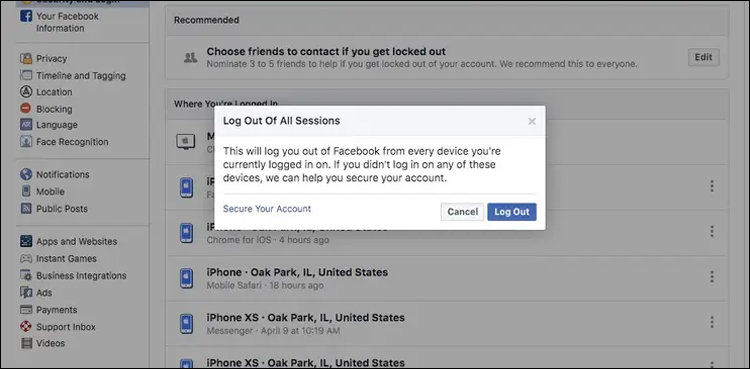
Task: Open options menu for Mobile Safari iPhone session
Action: click(x=712, y=277)
